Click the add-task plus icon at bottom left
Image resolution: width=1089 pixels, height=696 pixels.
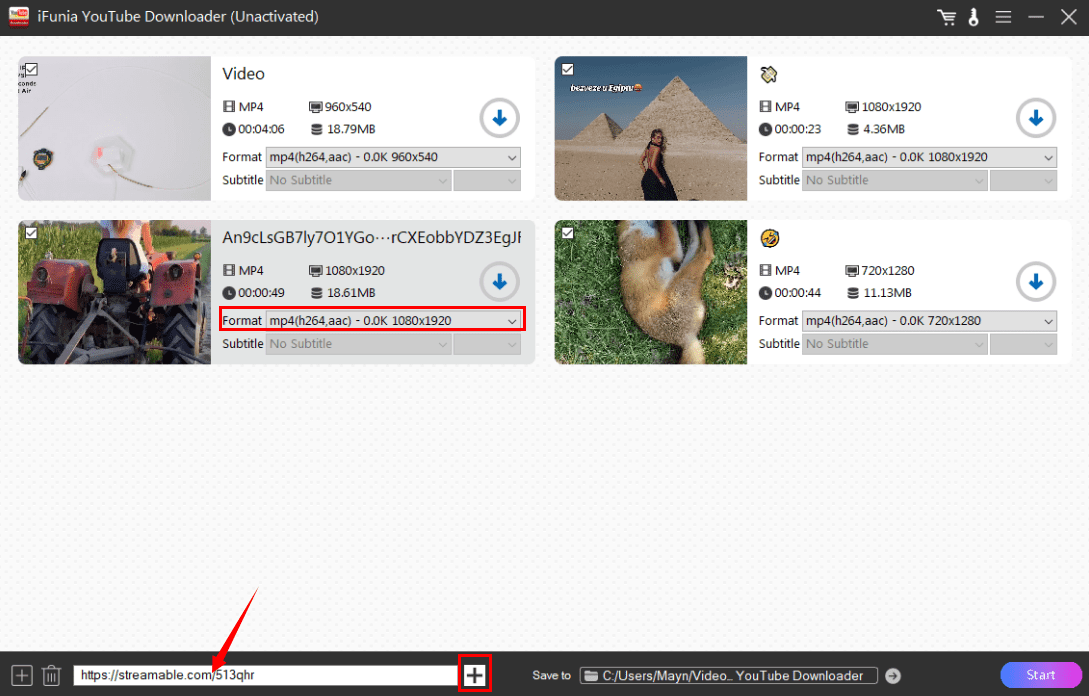pyautogui.click(x=22, y=676)
